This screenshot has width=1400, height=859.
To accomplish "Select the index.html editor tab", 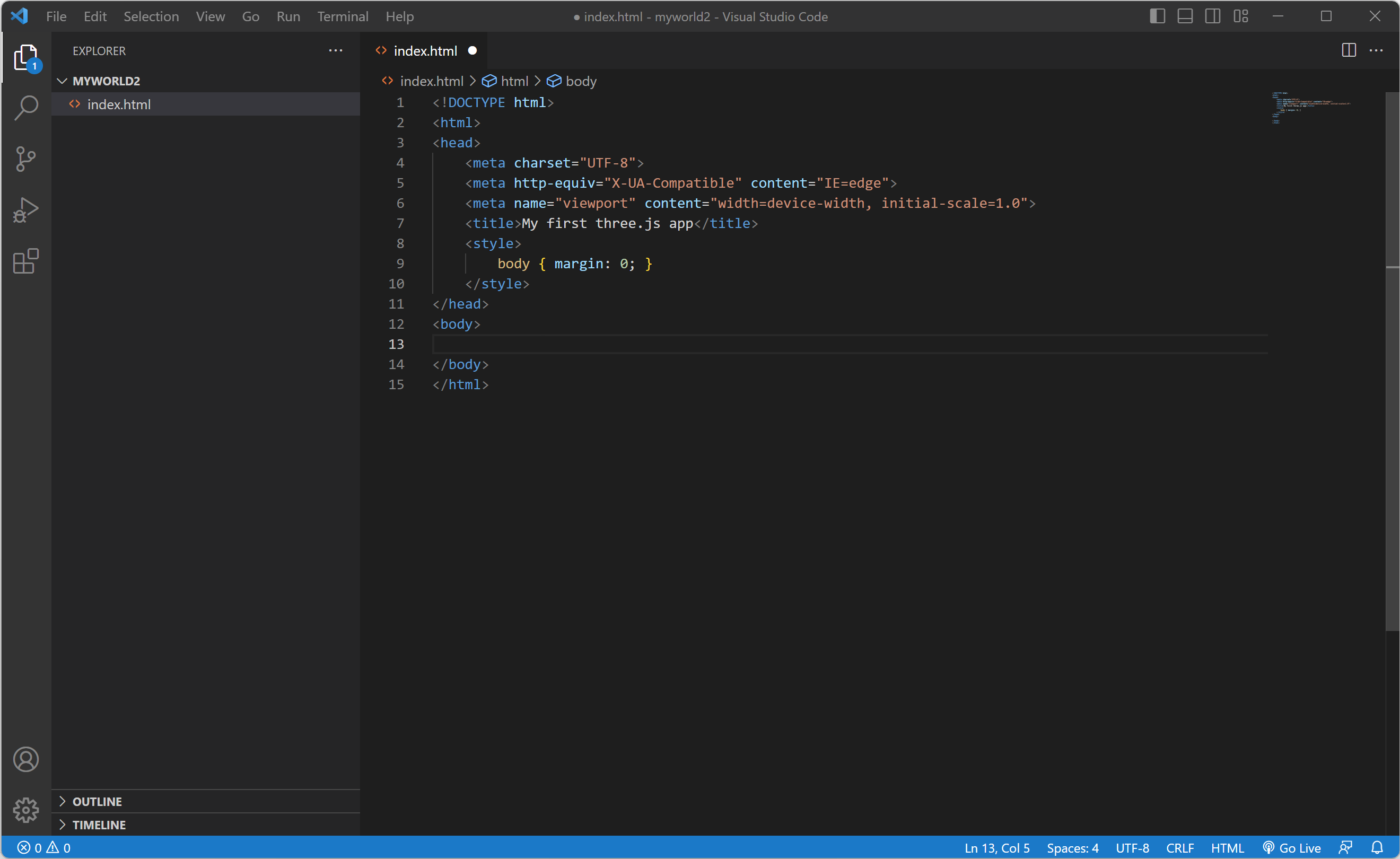I will pos(425,51).
